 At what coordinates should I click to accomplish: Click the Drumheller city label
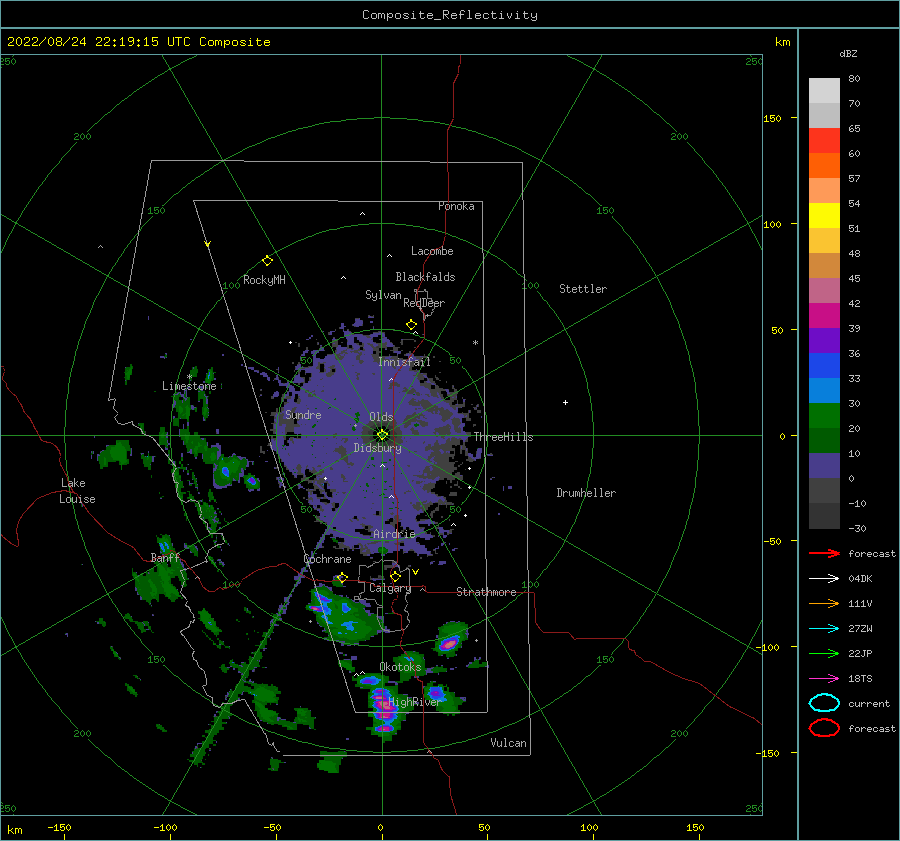586,493
